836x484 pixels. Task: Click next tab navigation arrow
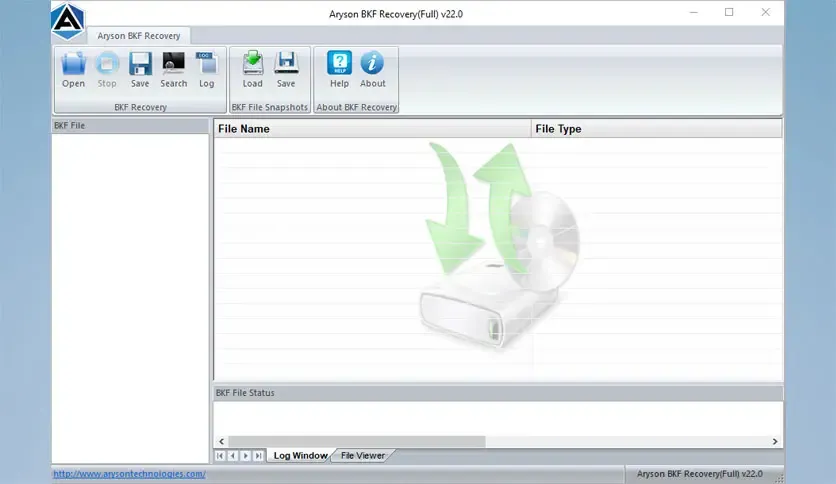coord(245,456)
